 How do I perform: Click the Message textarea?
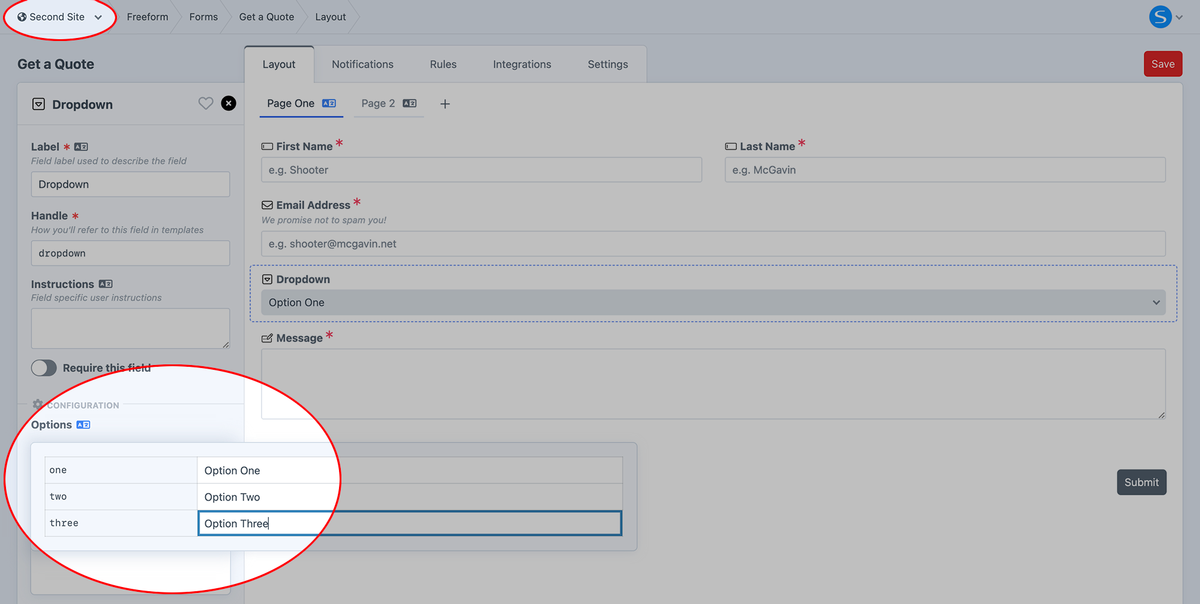(713, 384)
